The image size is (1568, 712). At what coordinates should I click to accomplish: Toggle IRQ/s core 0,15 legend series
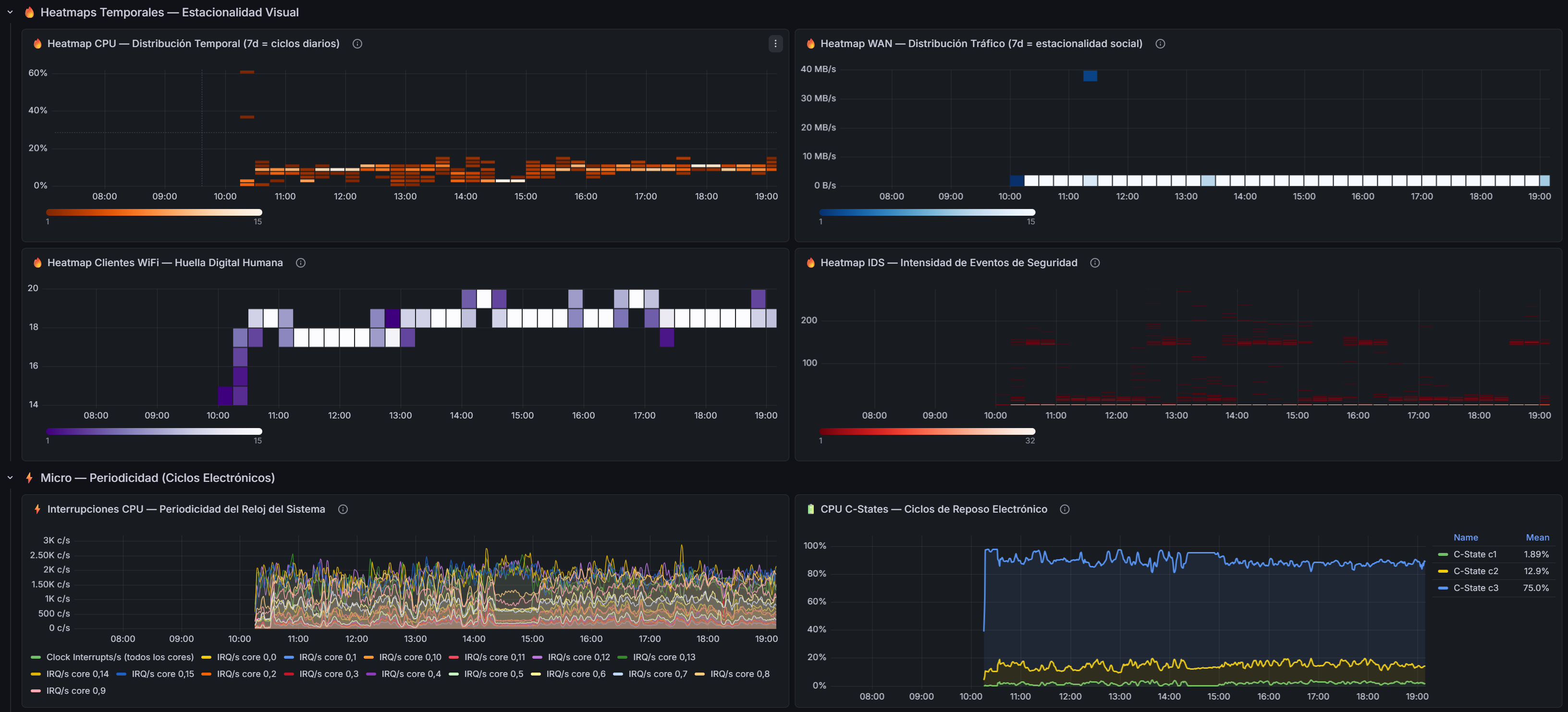pos(162,674)
